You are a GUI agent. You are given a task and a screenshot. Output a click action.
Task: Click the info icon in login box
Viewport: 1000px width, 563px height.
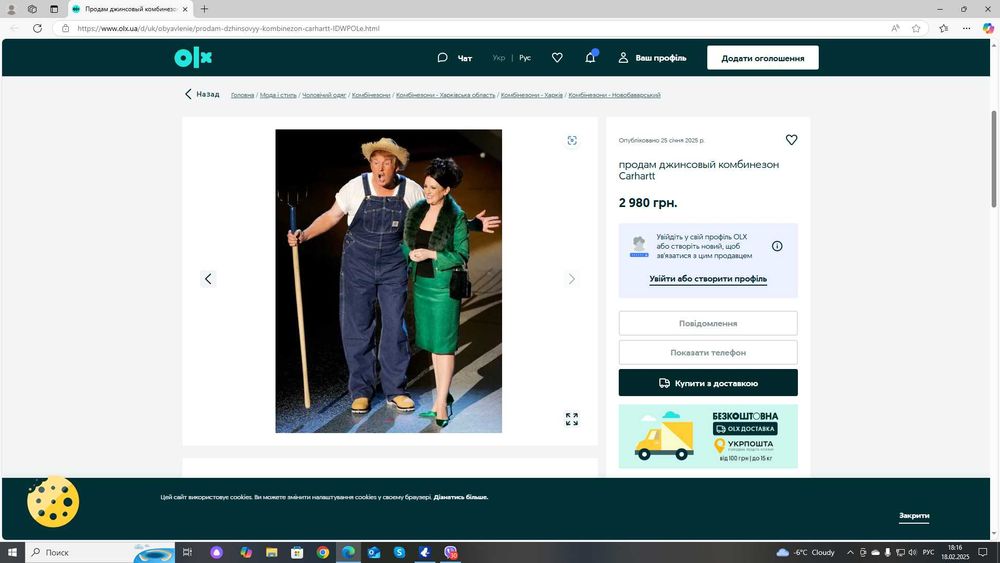coord(777,246)
